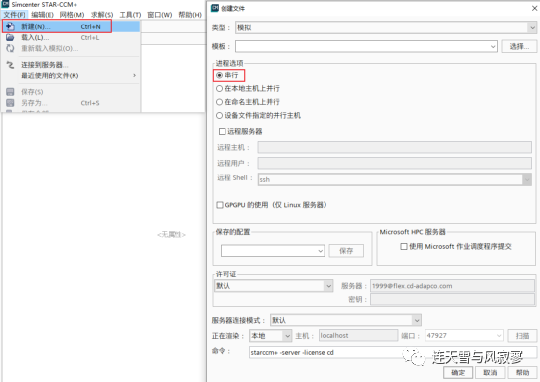Select 在命名主机上并行 radio option
Image resolution: width=540 pixels, height=382 pixels.
click(219, 102)
